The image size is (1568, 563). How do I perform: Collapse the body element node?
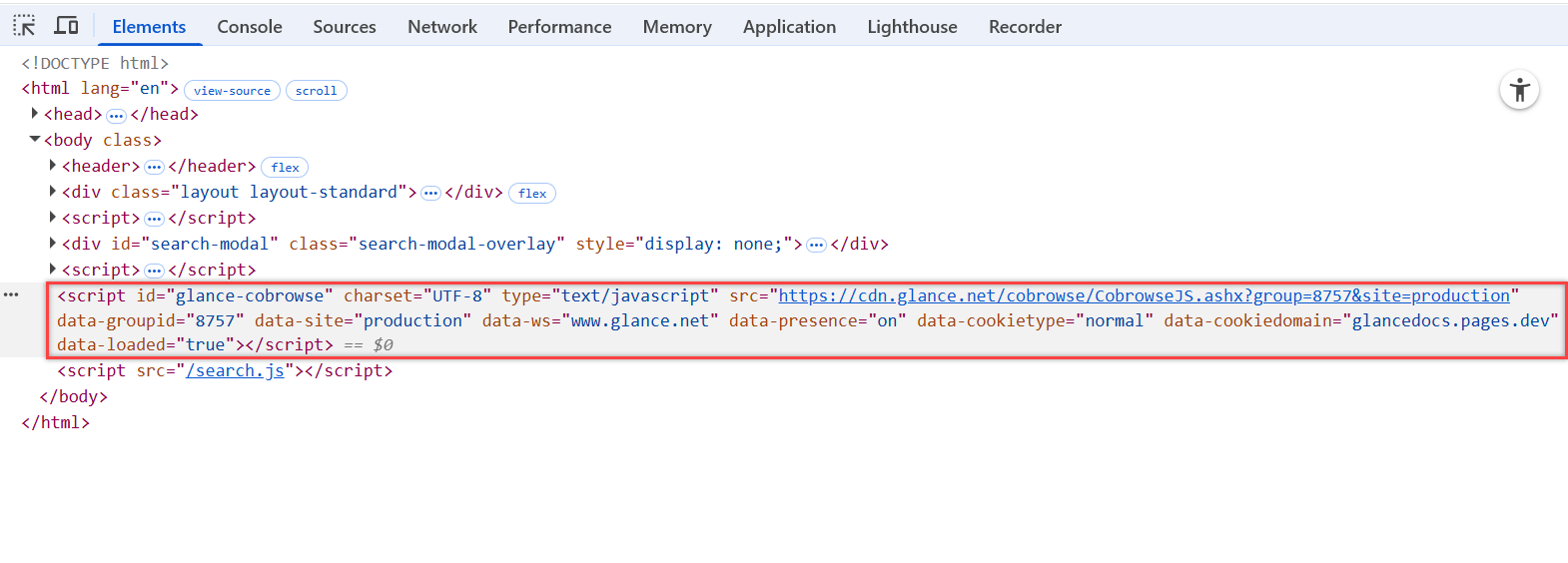coord(35,140)
